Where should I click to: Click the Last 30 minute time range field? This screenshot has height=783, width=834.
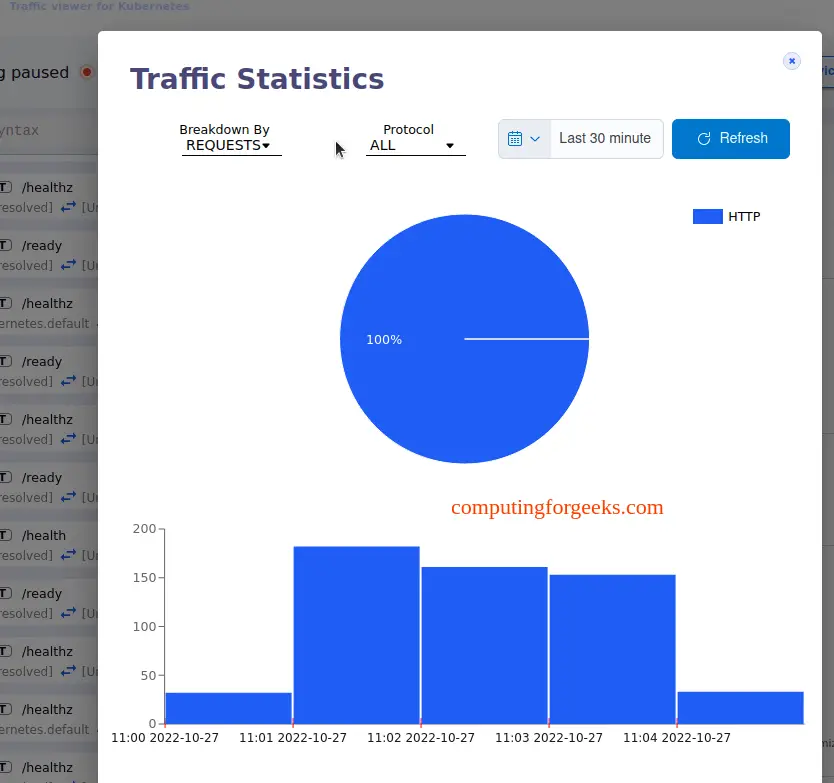pyautogui.click(x=606, y=139)
